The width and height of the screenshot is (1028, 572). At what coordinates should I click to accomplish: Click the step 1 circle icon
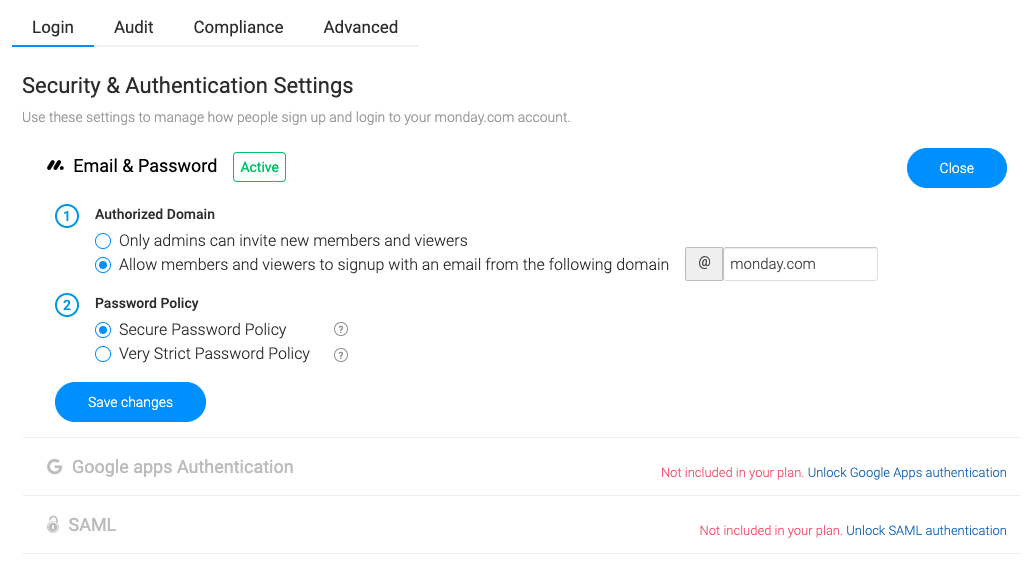click(67, 216)
